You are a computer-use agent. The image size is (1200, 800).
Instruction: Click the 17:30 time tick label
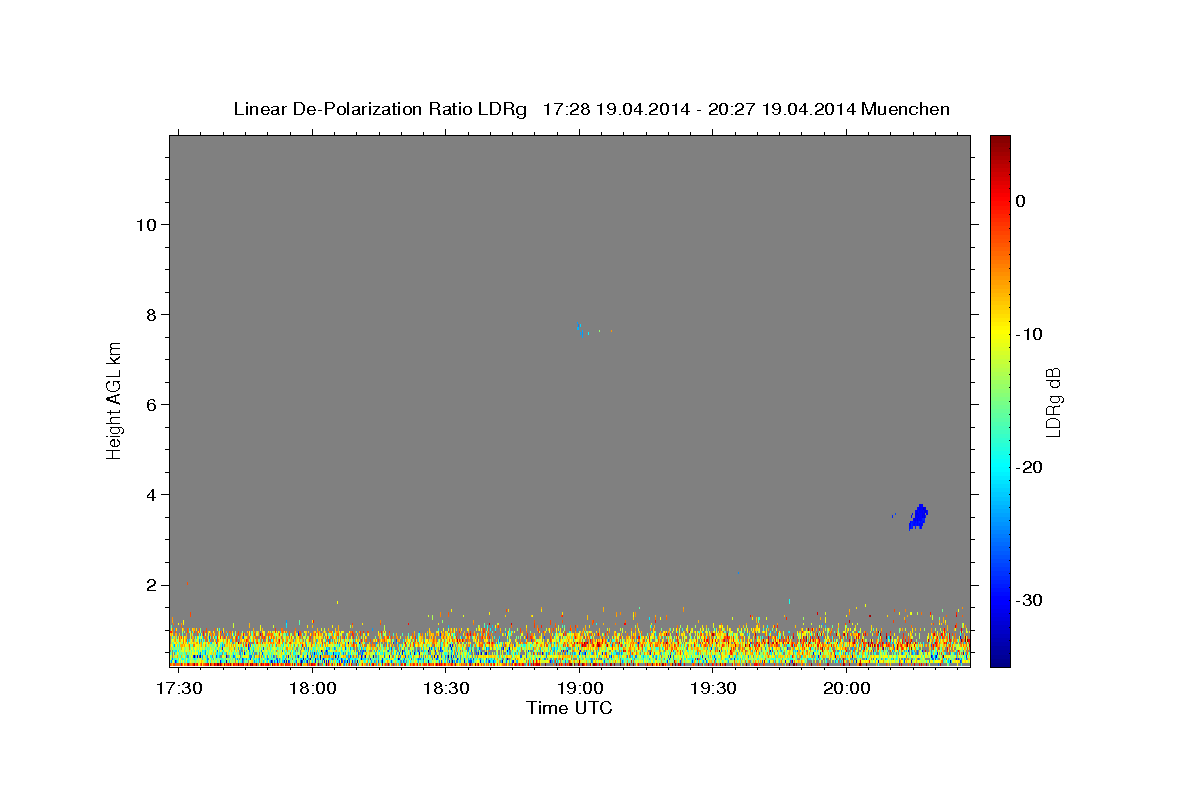[180, 689]
